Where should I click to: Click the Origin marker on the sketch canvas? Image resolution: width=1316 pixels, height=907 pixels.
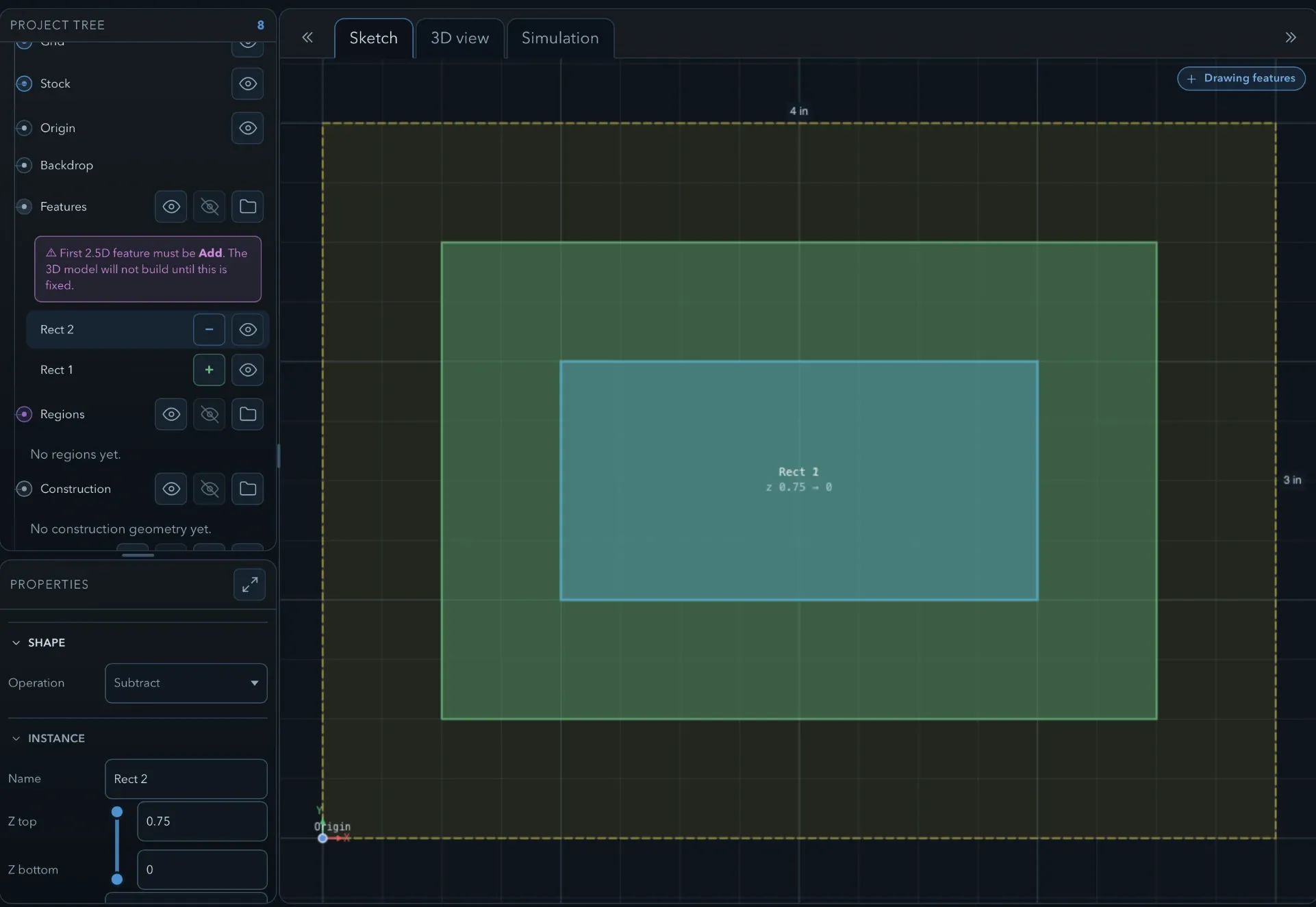pos(322,839)
